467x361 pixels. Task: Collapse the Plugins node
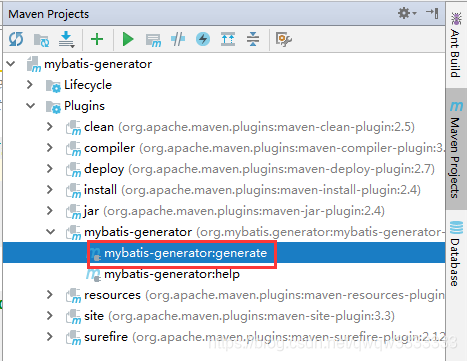(x=31, y=106)
